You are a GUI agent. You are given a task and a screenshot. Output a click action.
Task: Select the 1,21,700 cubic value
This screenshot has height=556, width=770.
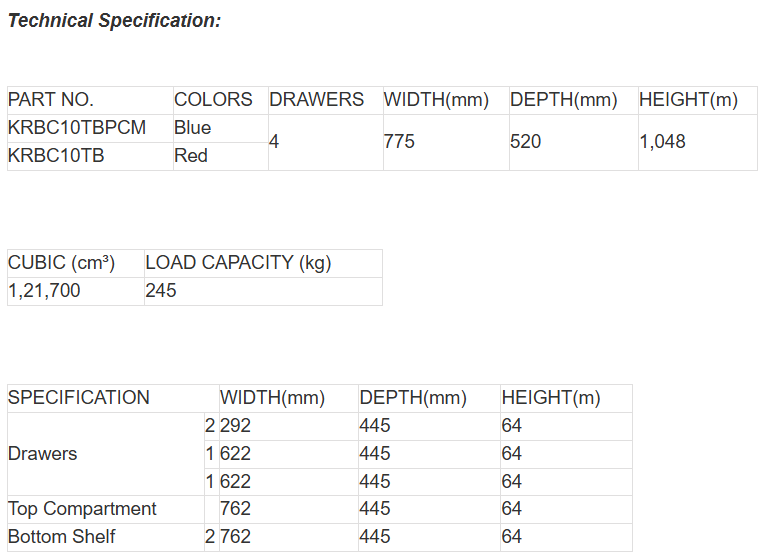pos(44,291)
